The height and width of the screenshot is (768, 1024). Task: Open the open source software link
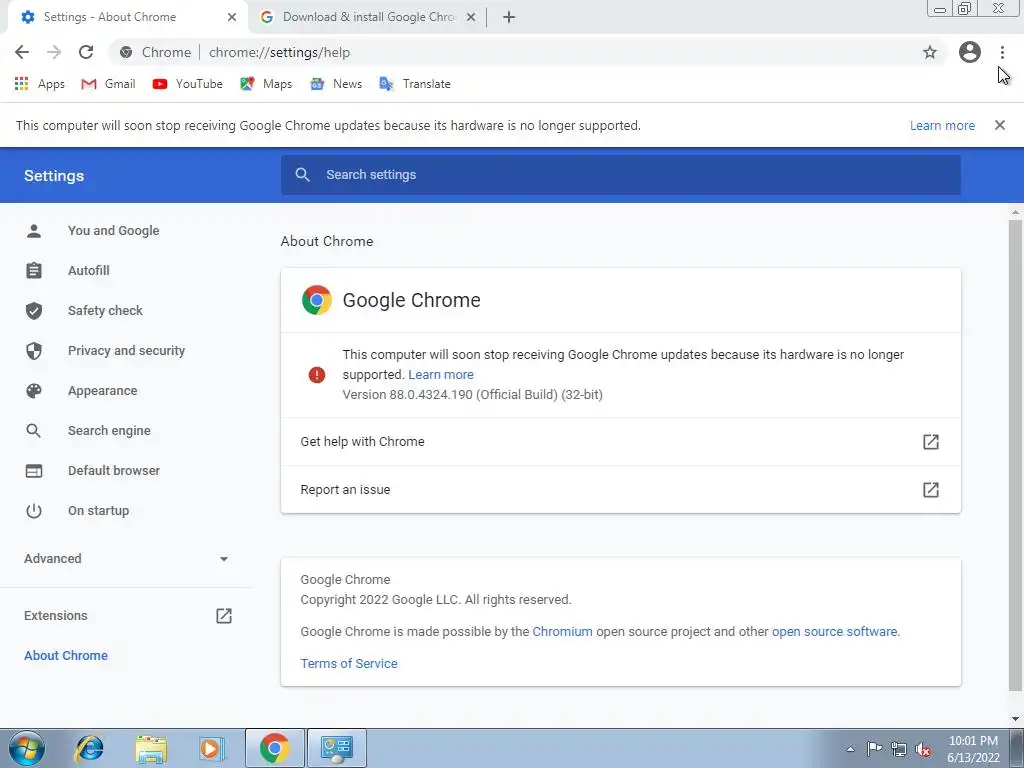pos(834,632)
